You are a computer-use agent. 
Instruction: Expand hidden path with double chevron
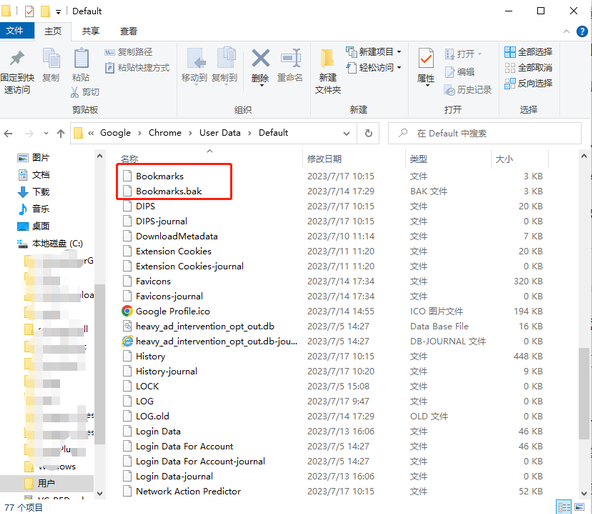(91, 133)
